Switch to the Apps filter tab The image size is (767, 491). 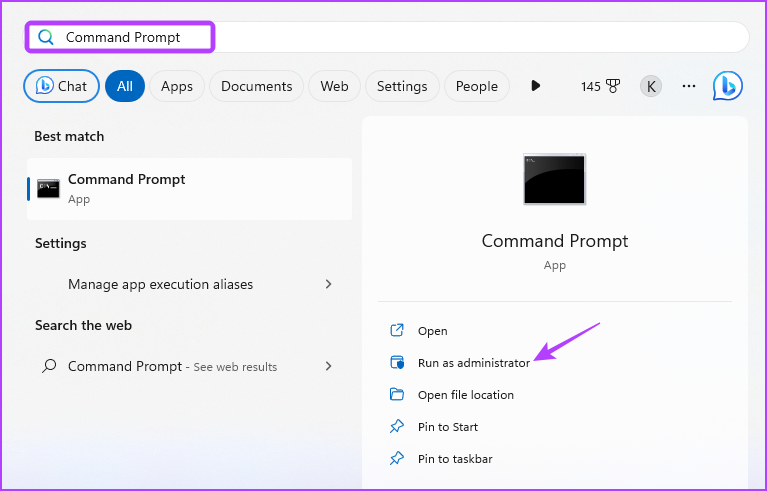pos(177,86)
